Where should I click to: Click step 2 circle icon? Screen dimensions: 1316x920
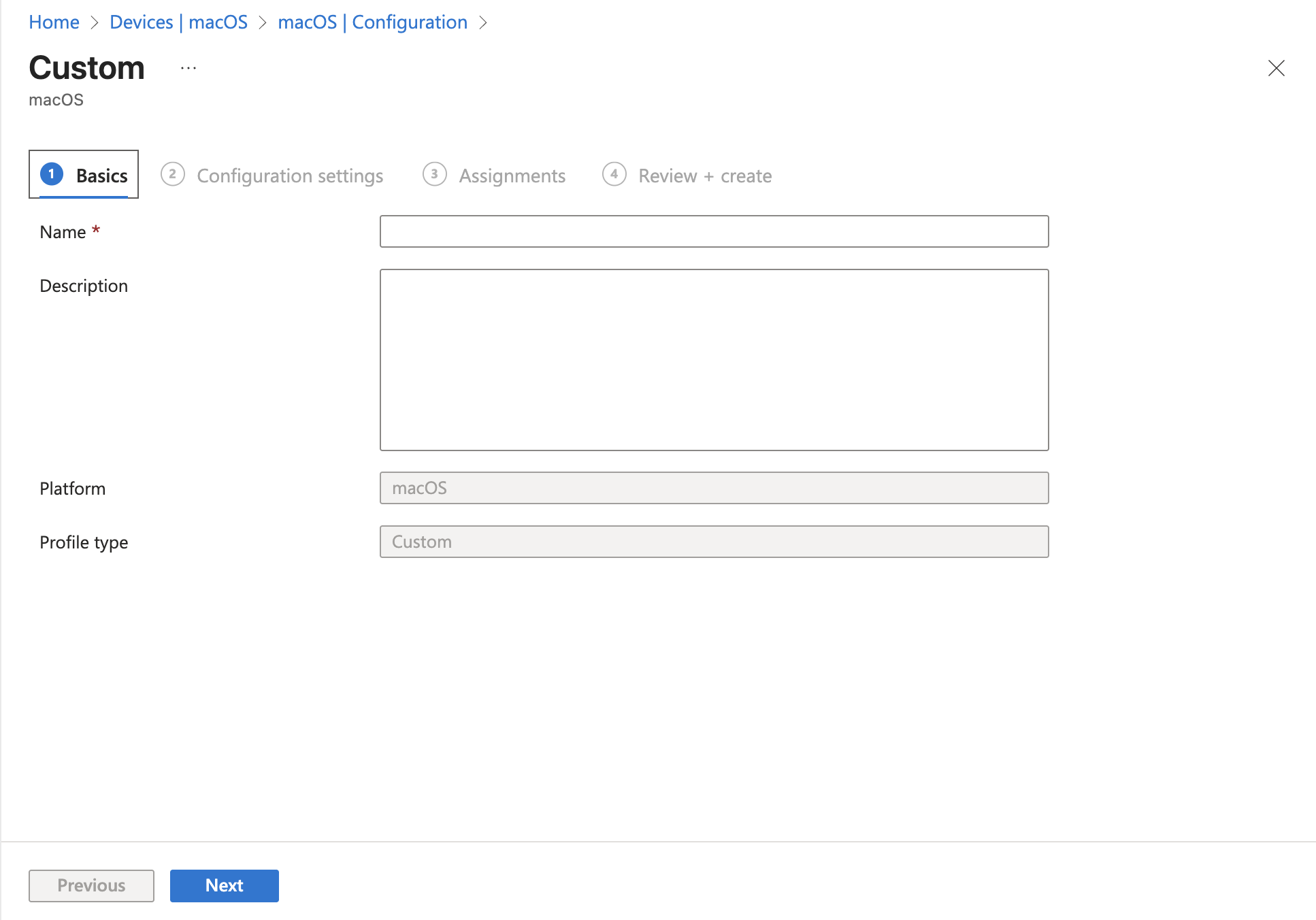pyautogui.click(x=173, y=174)
